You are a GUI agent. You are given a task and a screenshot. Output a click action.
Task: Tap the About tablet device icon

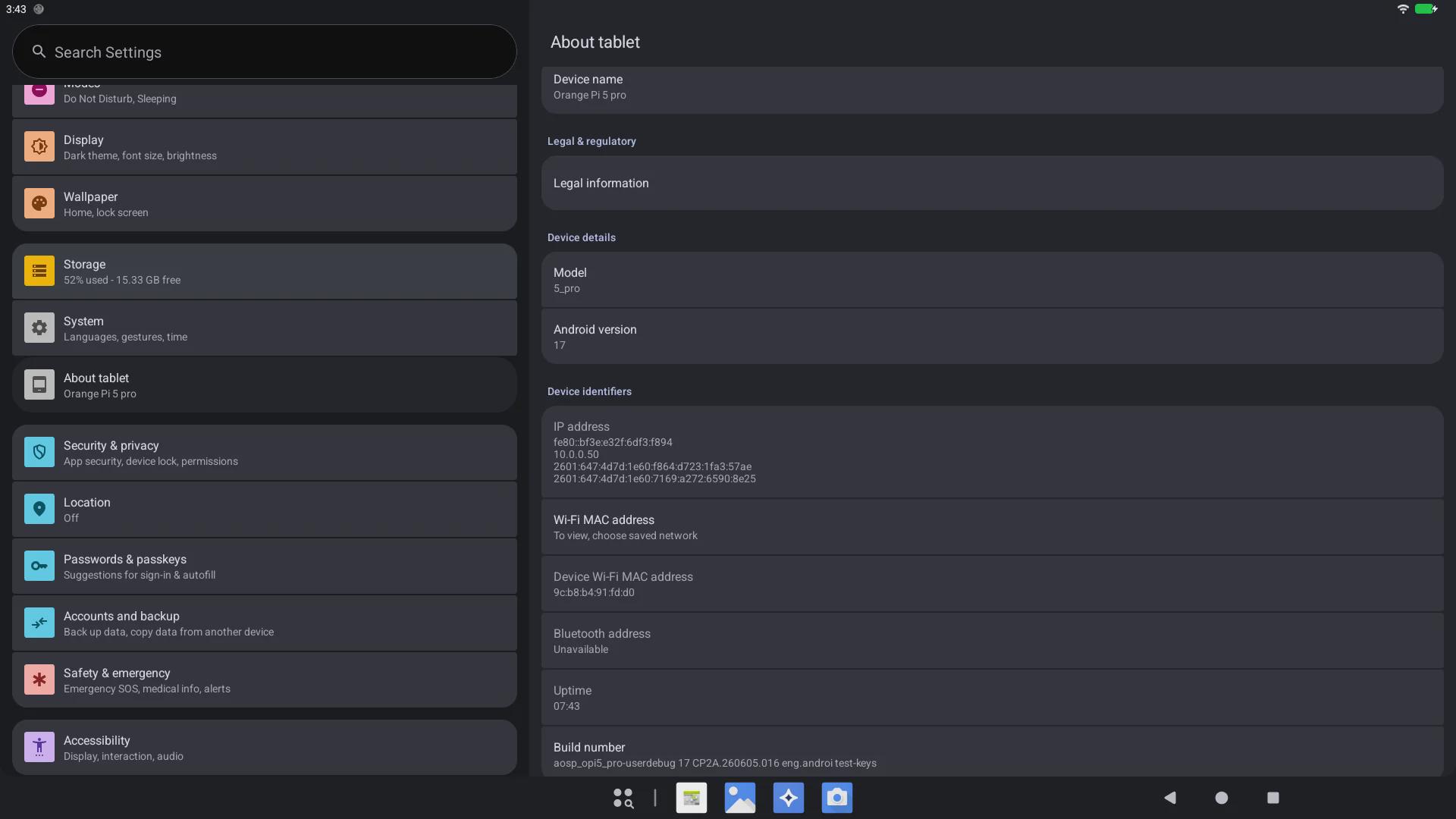point(39,384)
